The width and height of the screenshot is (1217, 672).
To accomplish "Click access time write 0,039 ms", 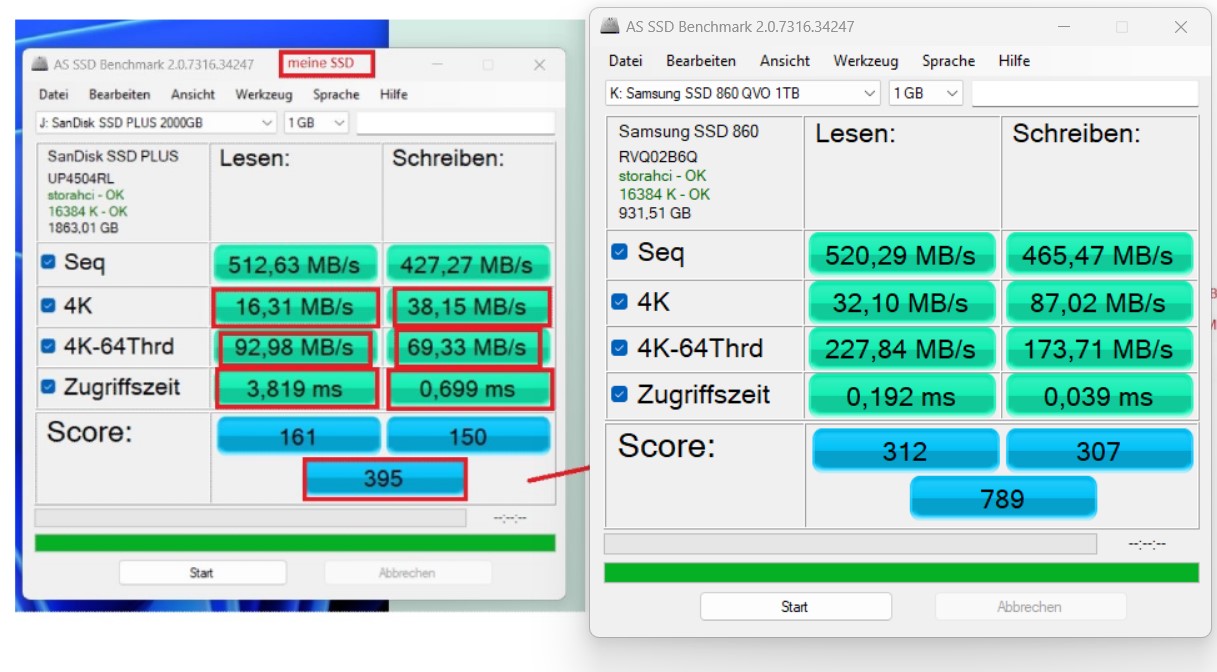I will point(1098,396).
